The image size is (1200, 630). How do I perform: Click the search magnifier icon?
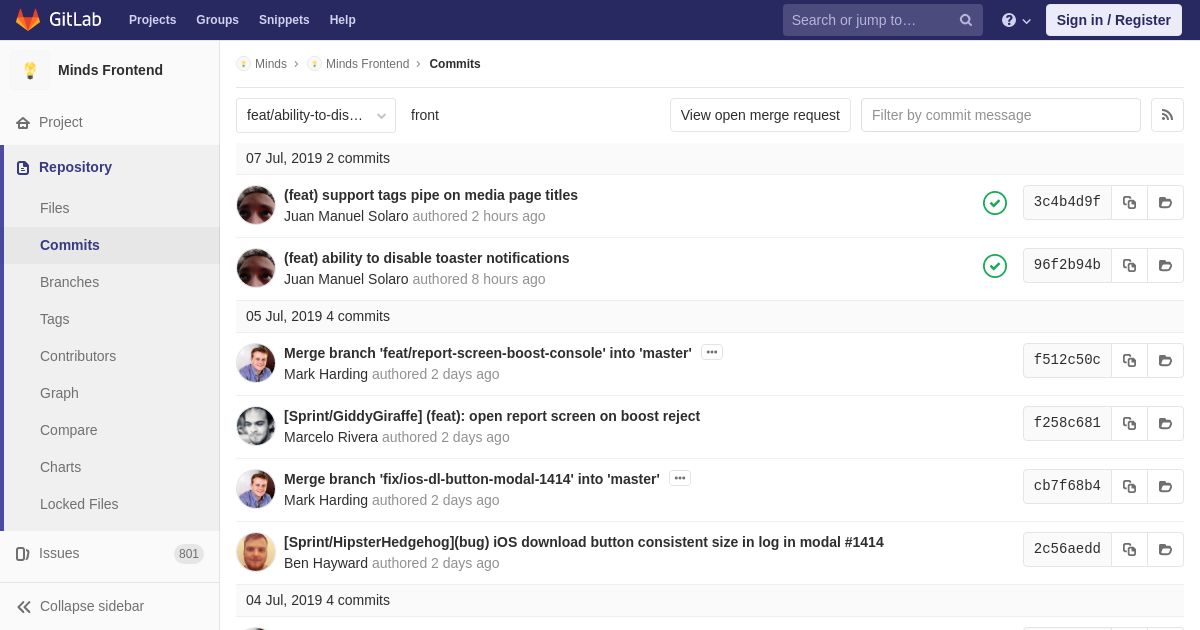966,20
